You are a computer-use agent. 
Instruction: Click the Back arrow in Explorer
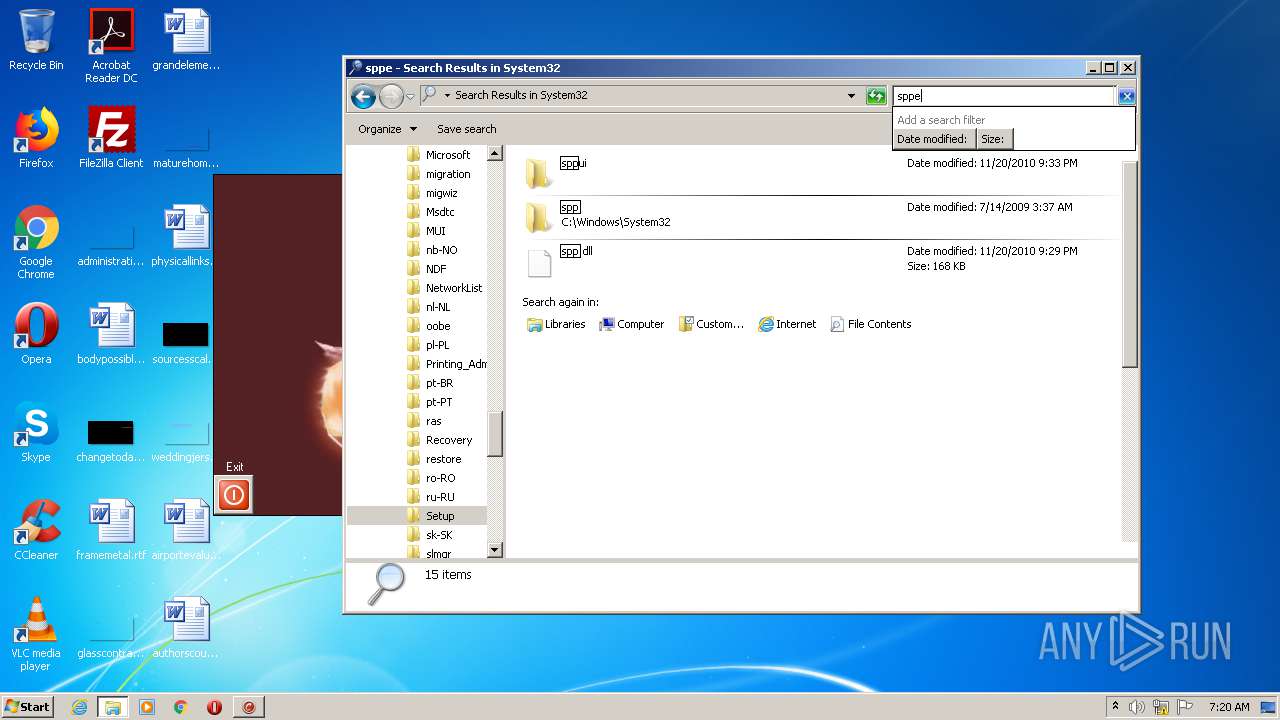tap(363, 96)
